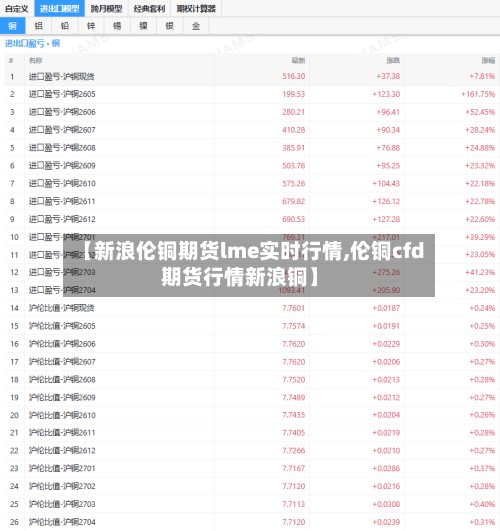Select row 沪伦比值-沪铜2611
500x531 pixels.
pyautogui.click(x=252, y=433)
